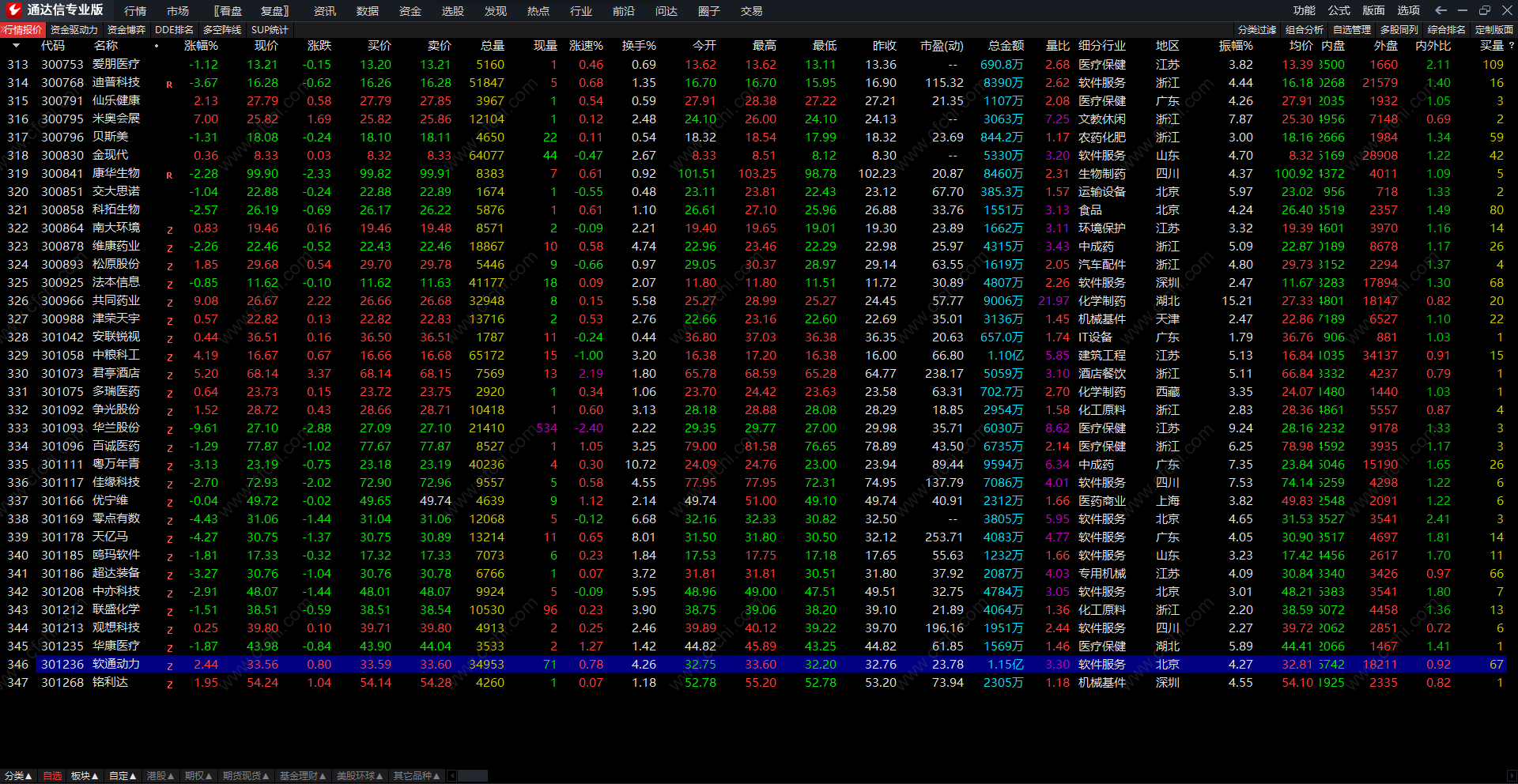Select the 金现代 stock name
Screen dimensions: 1518x784
110,156
